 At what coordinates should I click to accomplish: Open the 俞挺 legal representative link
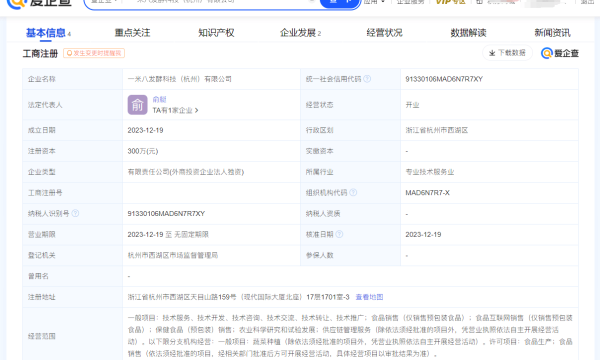(x=159, y=99)
